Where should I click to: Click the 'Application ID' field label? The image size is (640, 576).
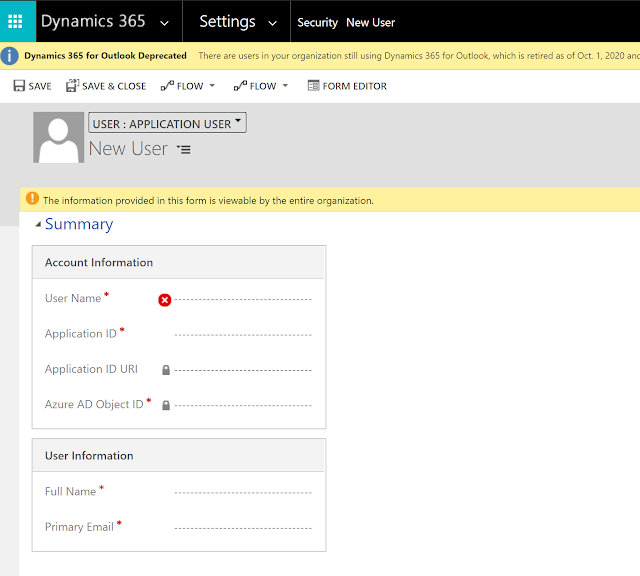point(81,334)
